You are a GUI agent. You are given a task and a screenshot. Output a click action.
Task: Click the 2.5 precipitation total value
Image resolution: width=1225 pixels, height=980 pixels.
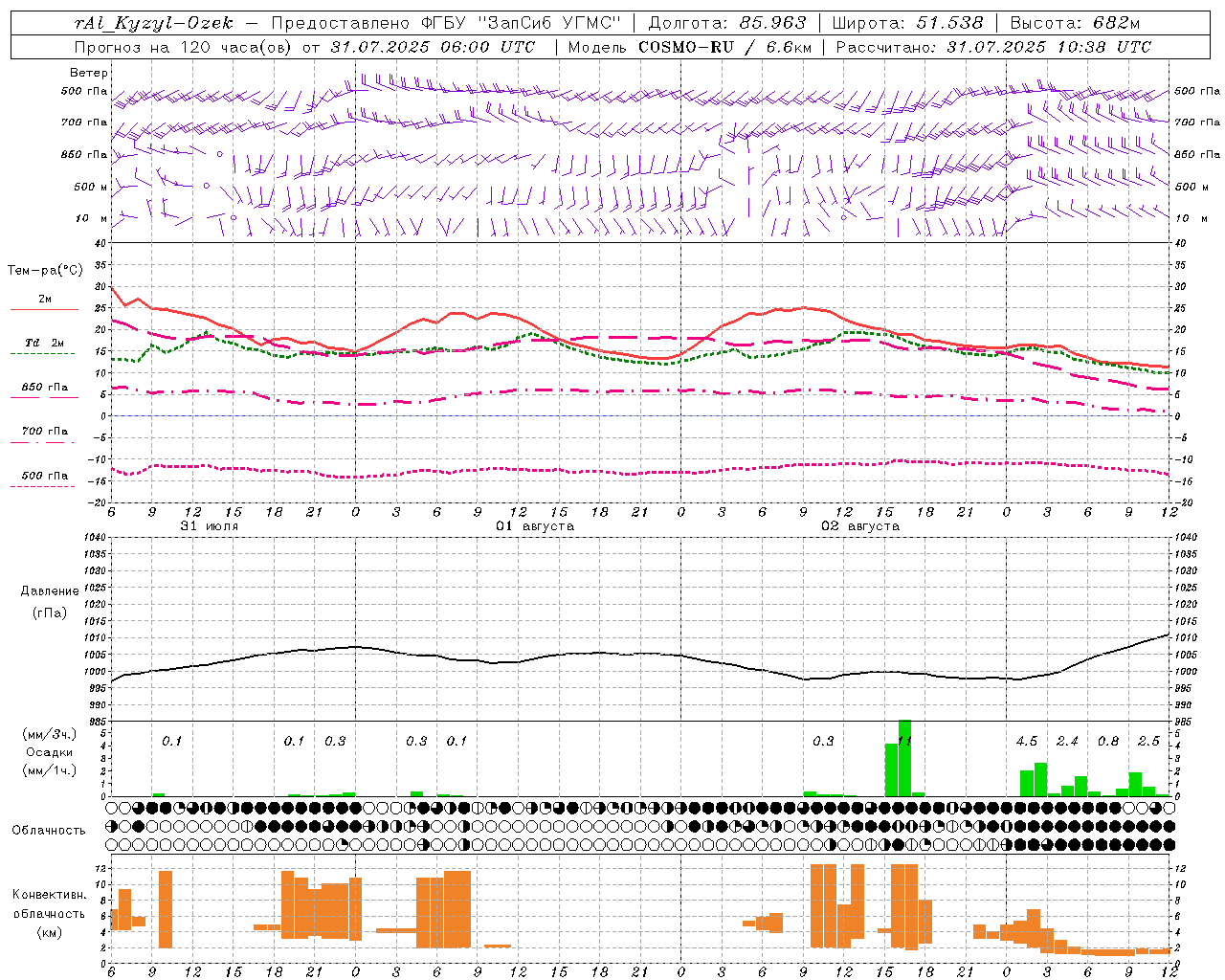pos(1148,742)
